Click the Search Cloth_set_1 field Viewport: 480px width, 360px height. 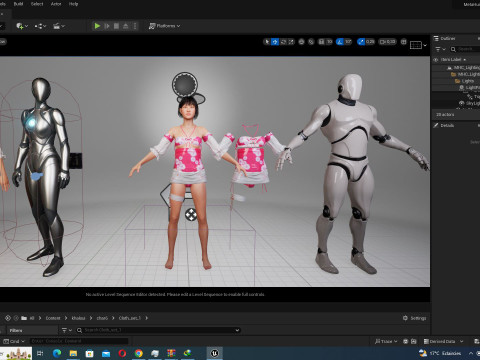159,330
